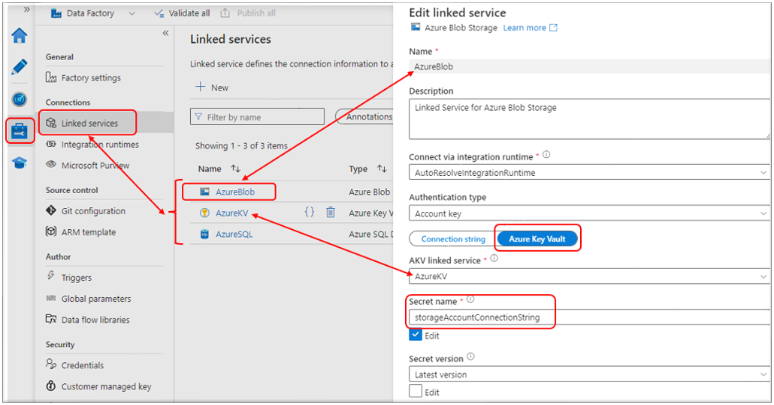Collapse the Manage side menu chevron
Image resolution: width=774 pixels, height=405 pixels.
[165, 33]
